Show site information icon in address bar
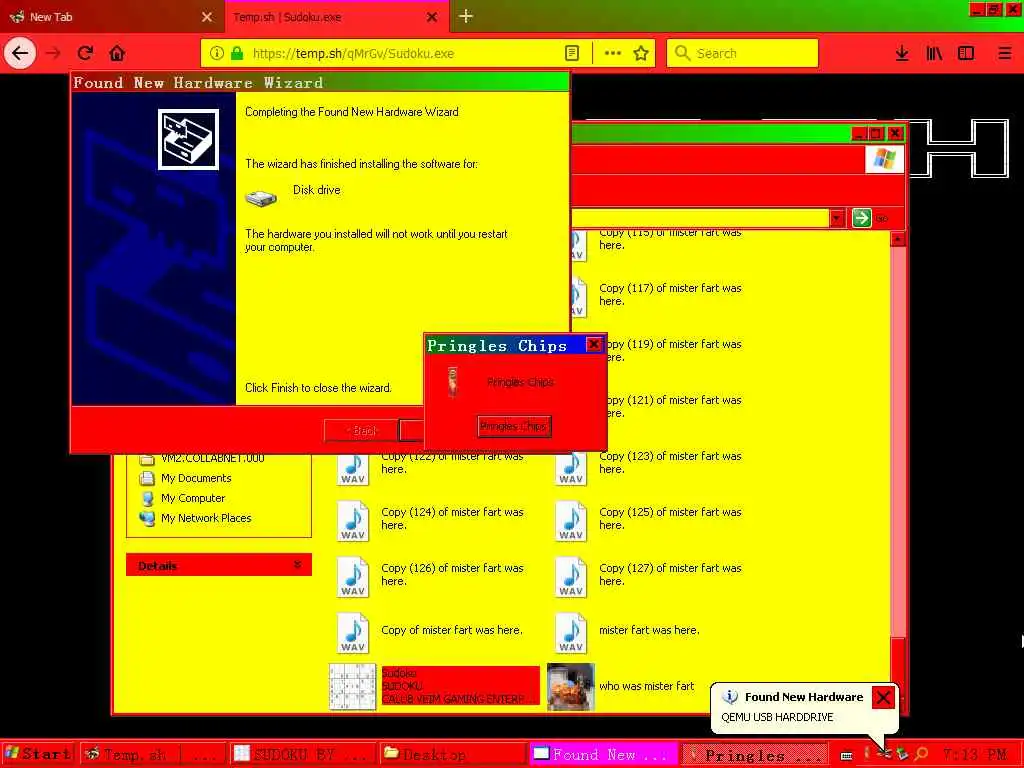Screen dimensions: 1024x768 point(217,53)
